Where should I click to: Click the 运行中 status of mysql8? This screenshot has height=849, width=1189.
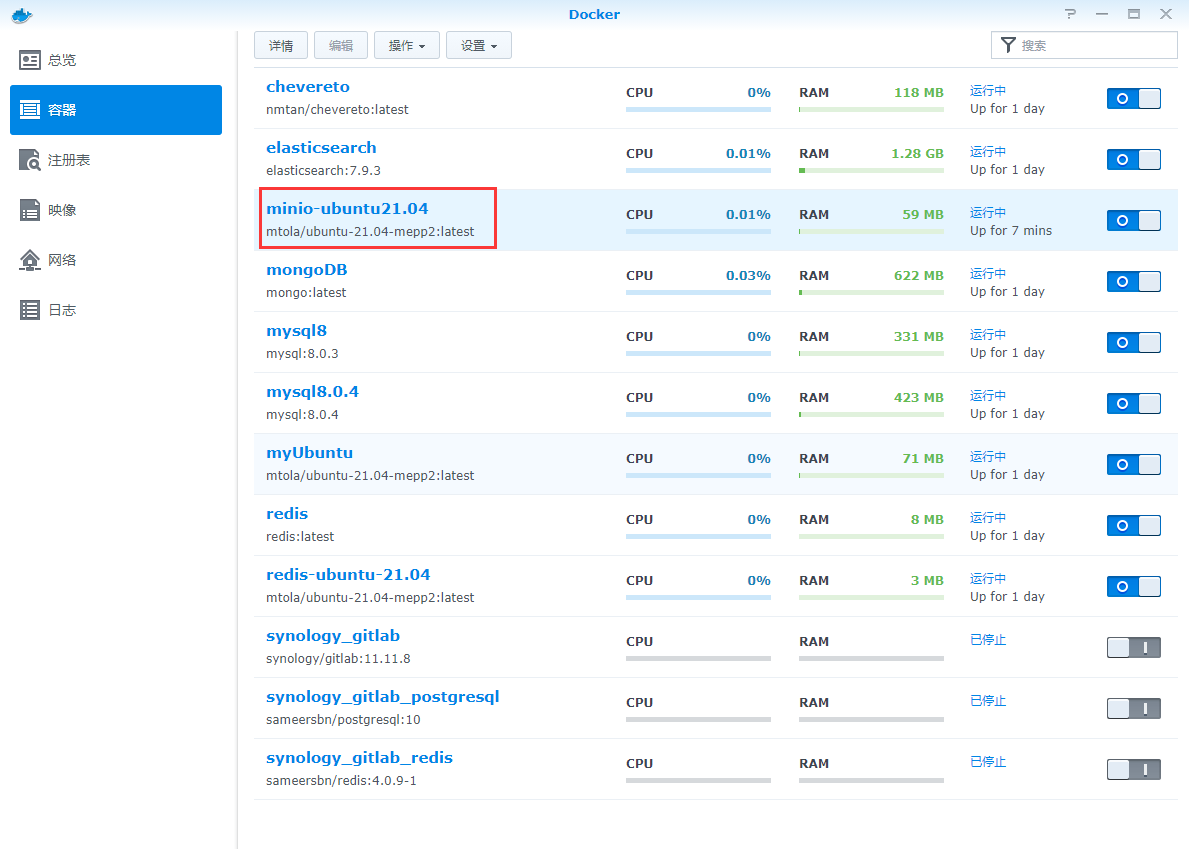pyautogui.click(x=988, y=334)
